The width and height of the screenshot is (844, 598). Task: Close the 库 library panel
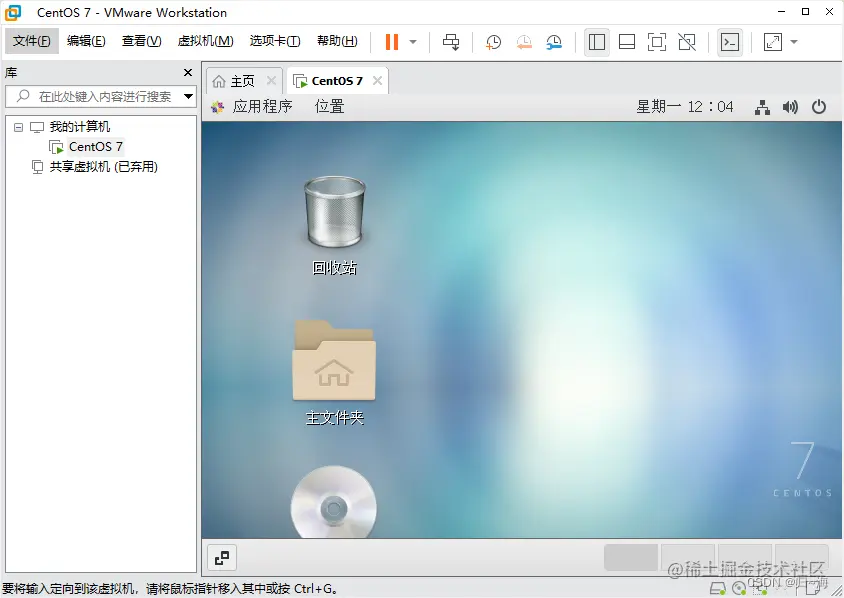[188, 72]
